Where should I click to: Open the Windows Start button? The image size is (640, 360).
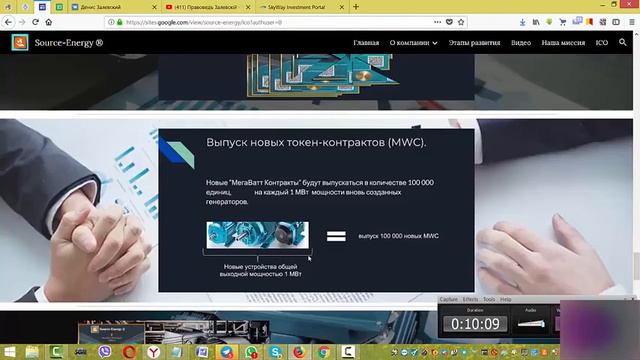(x=9, y=352)
